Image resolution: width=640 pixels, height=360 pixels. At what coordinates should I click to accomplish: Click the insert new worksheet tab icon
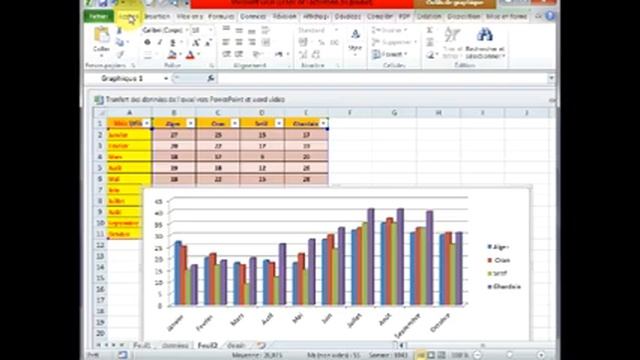point(261,346)
